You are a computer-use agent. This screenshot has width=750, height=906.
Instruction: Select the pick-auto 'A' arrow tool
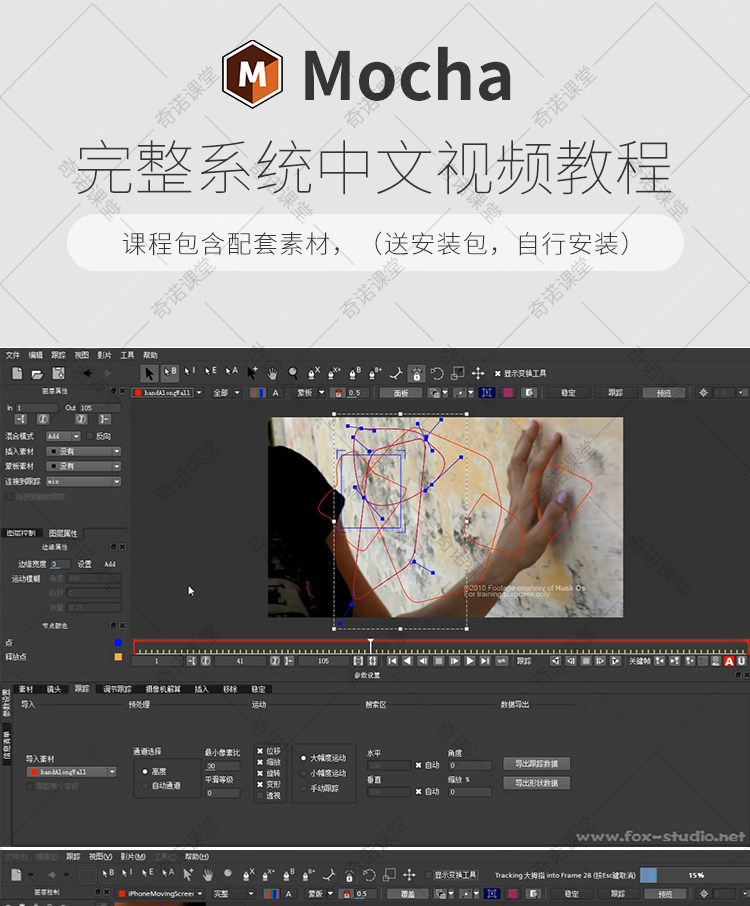pos(232,372)
